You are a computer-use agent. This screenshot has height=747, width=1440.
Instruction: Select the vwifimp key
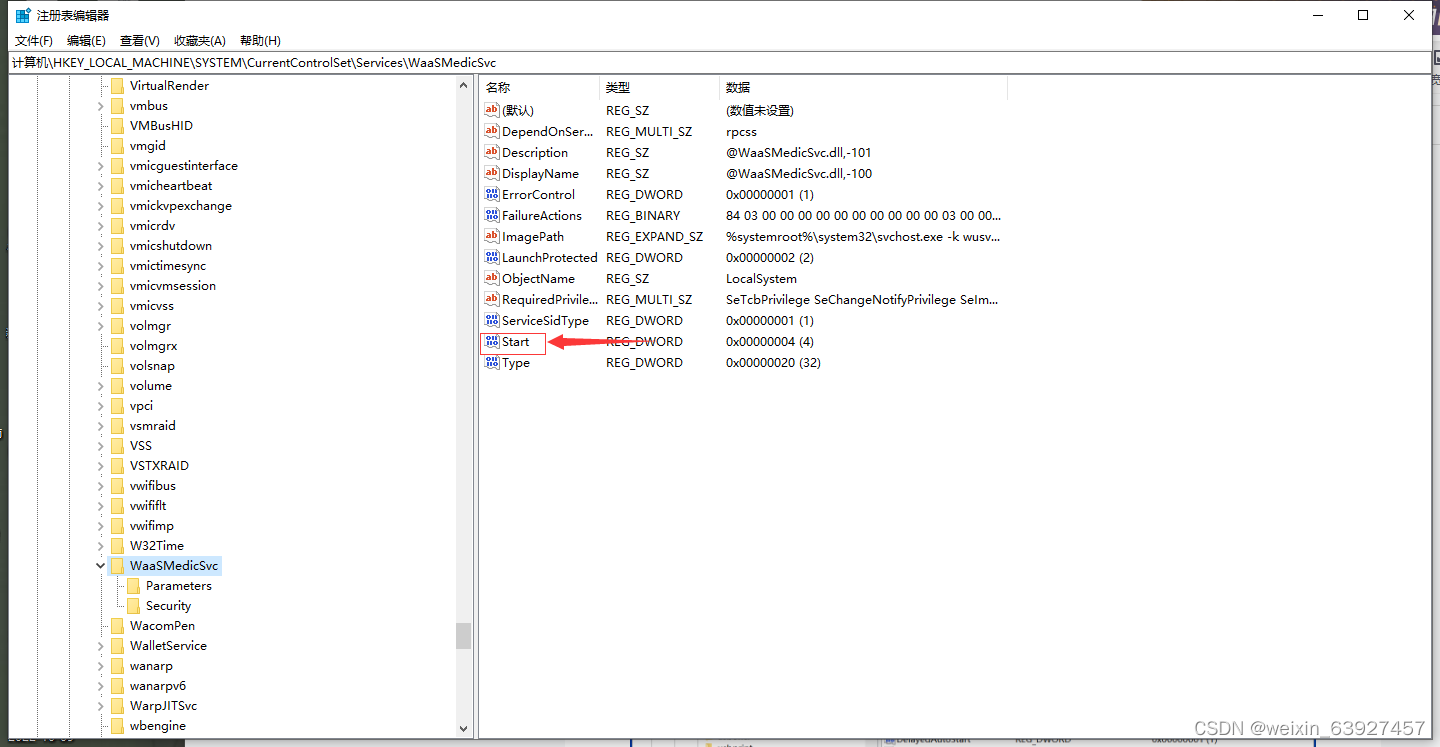pos(151,526)
